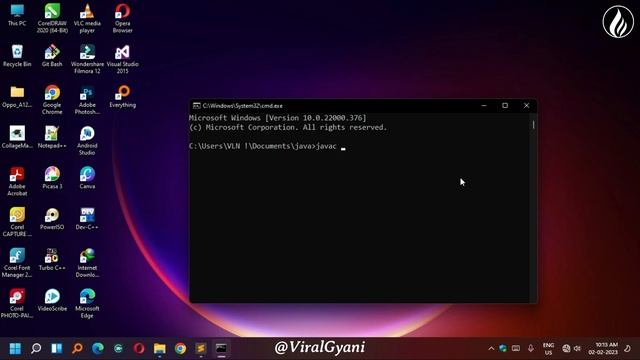Click the "(c) Microsoft Corporation" line
Screen dimensions: 640x360
pos(288,127)
